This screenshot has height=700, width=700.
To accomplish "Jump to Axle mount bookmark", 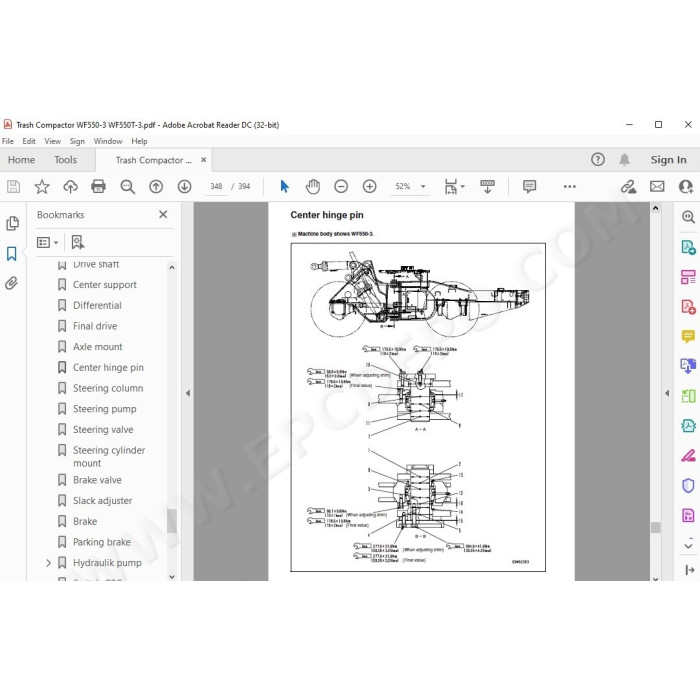I will pos(97,346).
